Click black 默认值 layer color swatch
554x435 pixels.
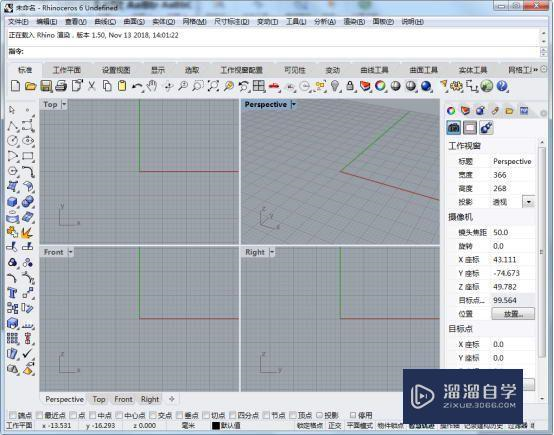(216, 425)
